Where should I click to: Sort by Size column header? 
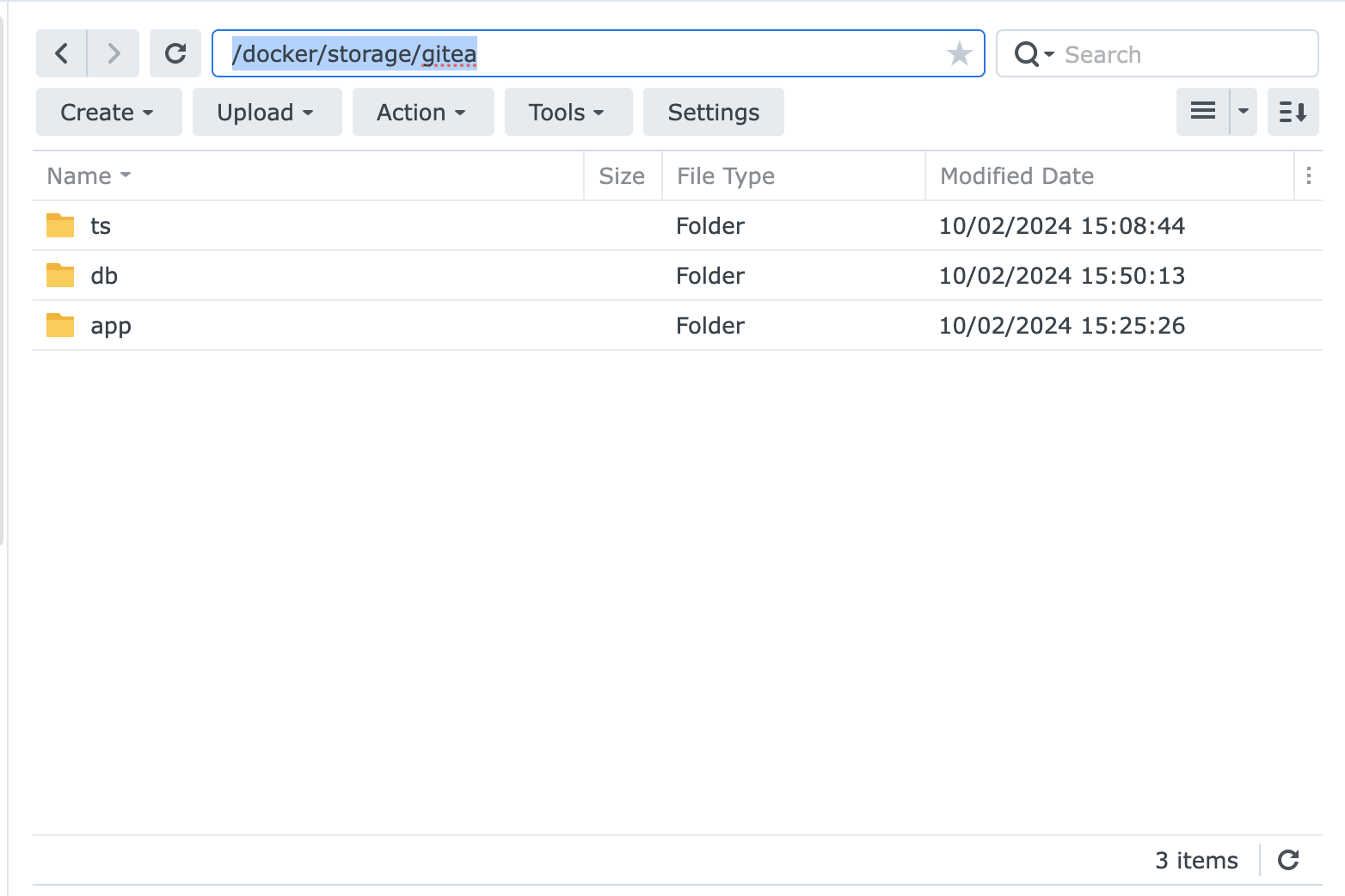[623, 175]
